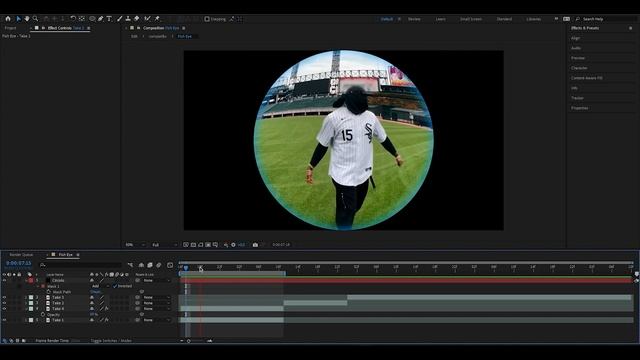The width and height of the screenshot is (640, 360).
Task: Hide the Take 5 layer
Action: pyautogui.click(x=4, y=298)
